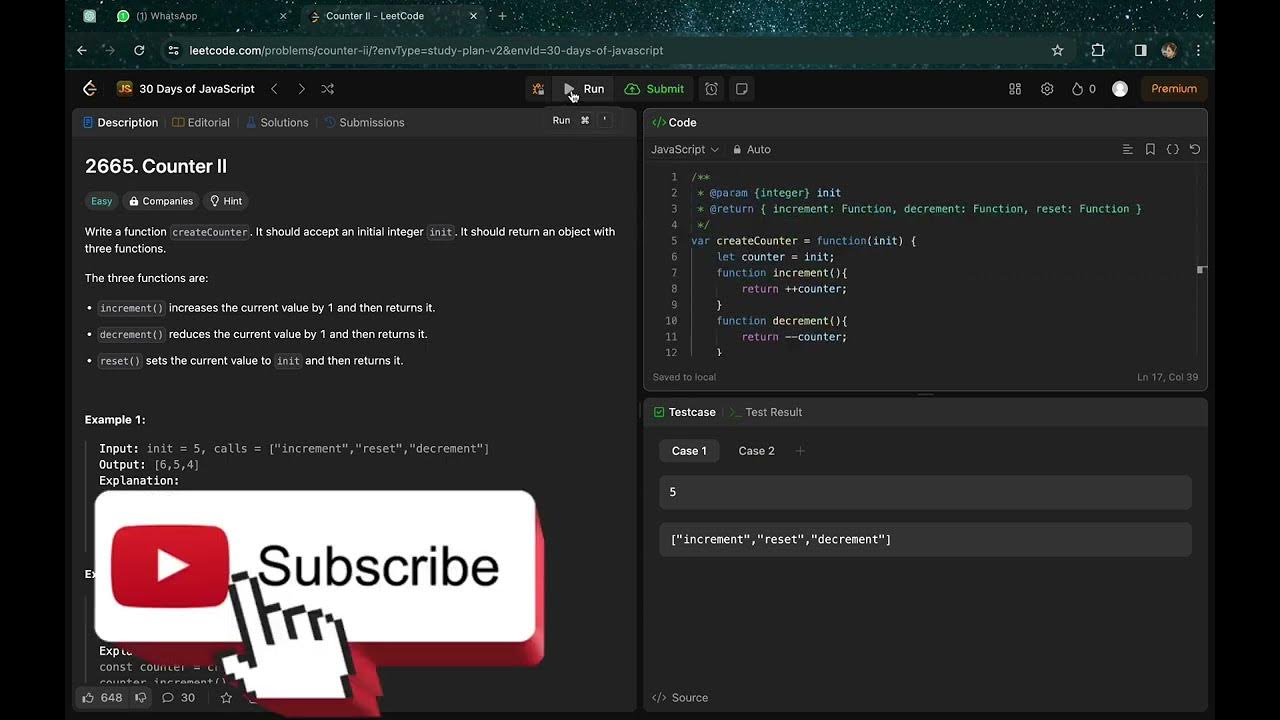Click the streak flame counter
1280x720 pixels.
(1084, 89)
